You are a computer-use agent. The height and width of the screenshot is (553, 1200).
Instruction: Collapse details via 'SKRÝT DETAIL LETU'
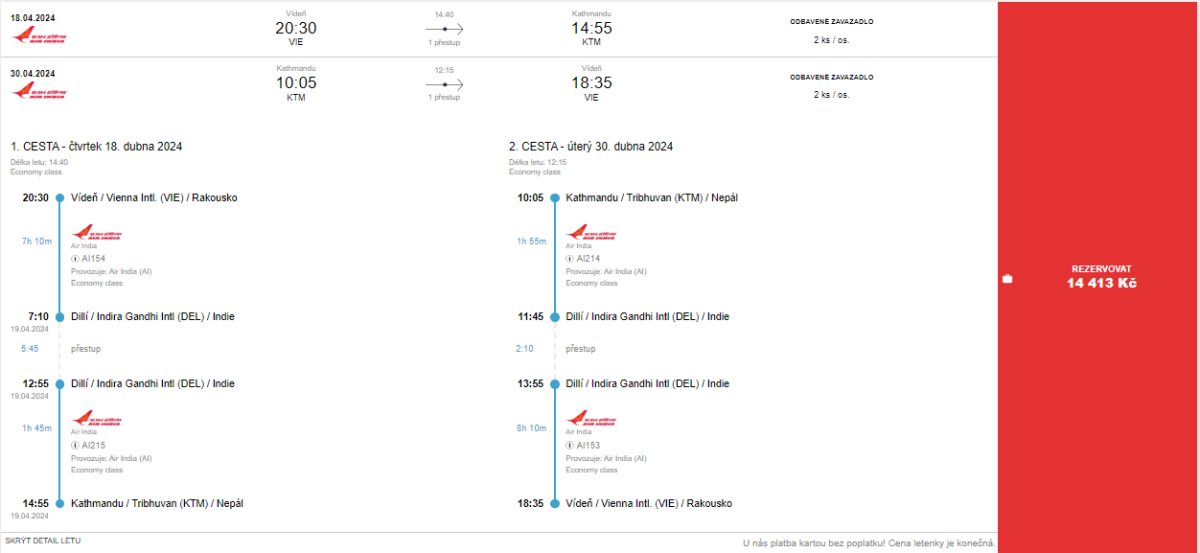pos(43,541)
